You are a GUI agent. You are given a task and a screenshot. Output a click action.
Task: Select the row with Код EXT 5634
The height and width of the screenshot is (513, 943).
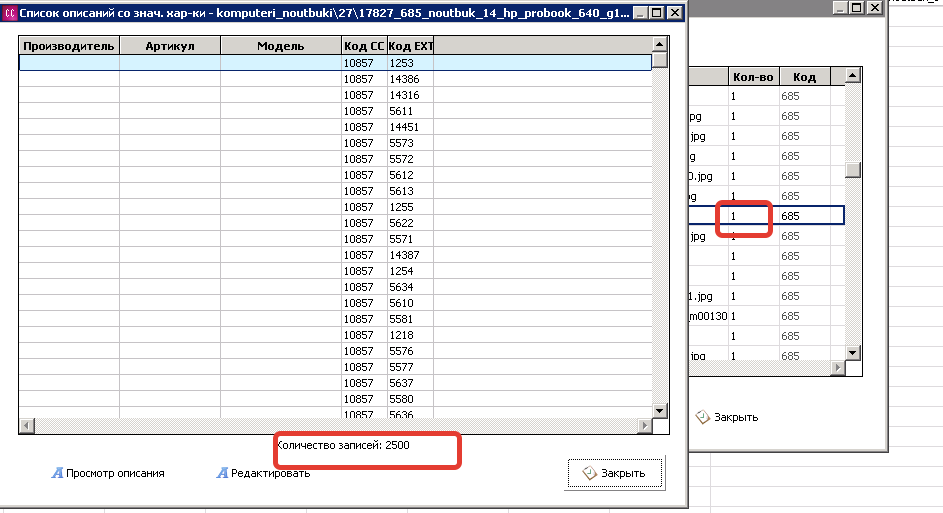click(336, 287)
